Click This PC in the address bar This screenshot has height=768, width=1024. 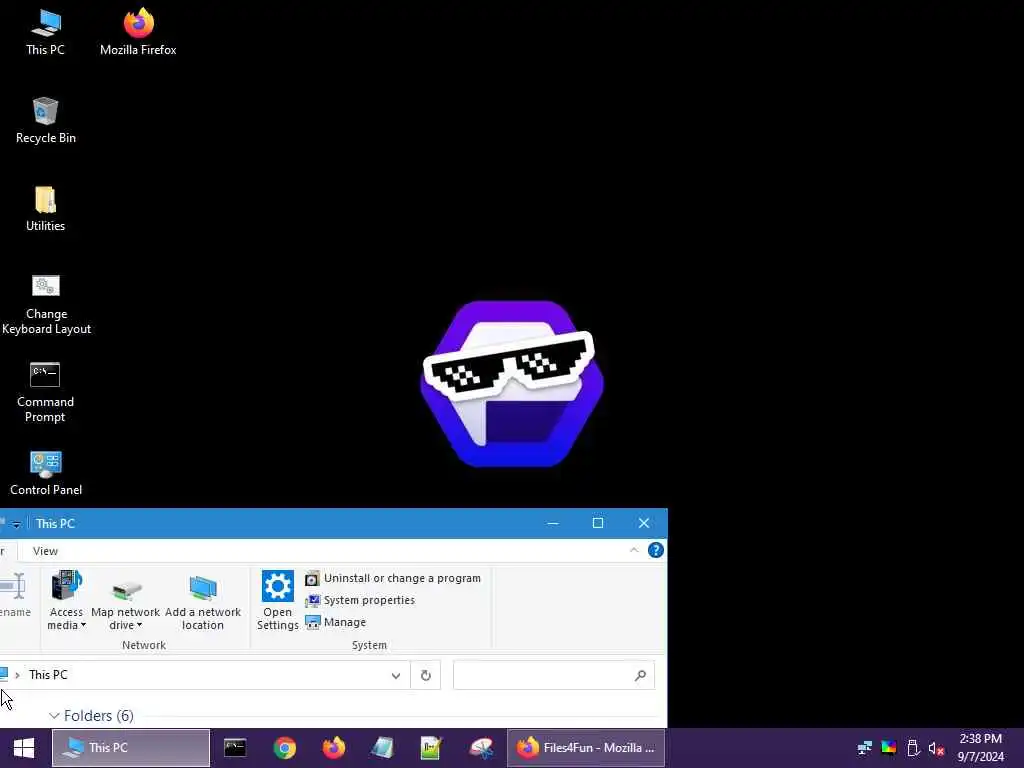(48, 675)
